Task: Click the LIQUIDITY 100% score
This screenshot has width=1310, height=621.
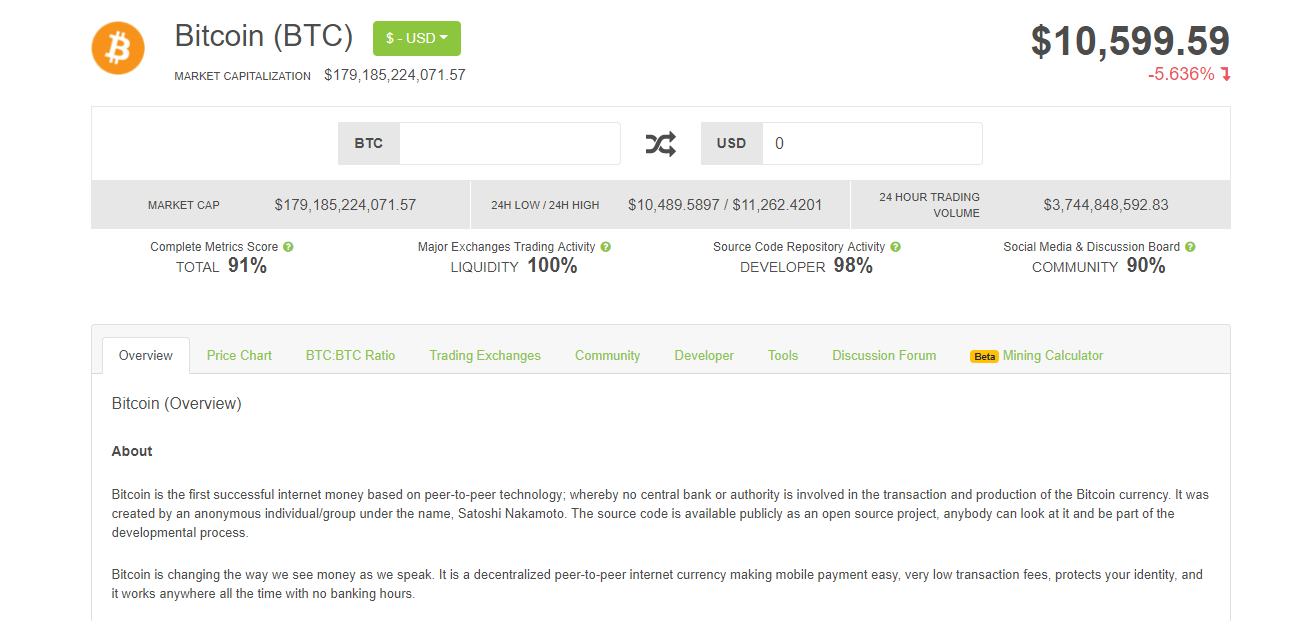Action: (x=514, y=266)
